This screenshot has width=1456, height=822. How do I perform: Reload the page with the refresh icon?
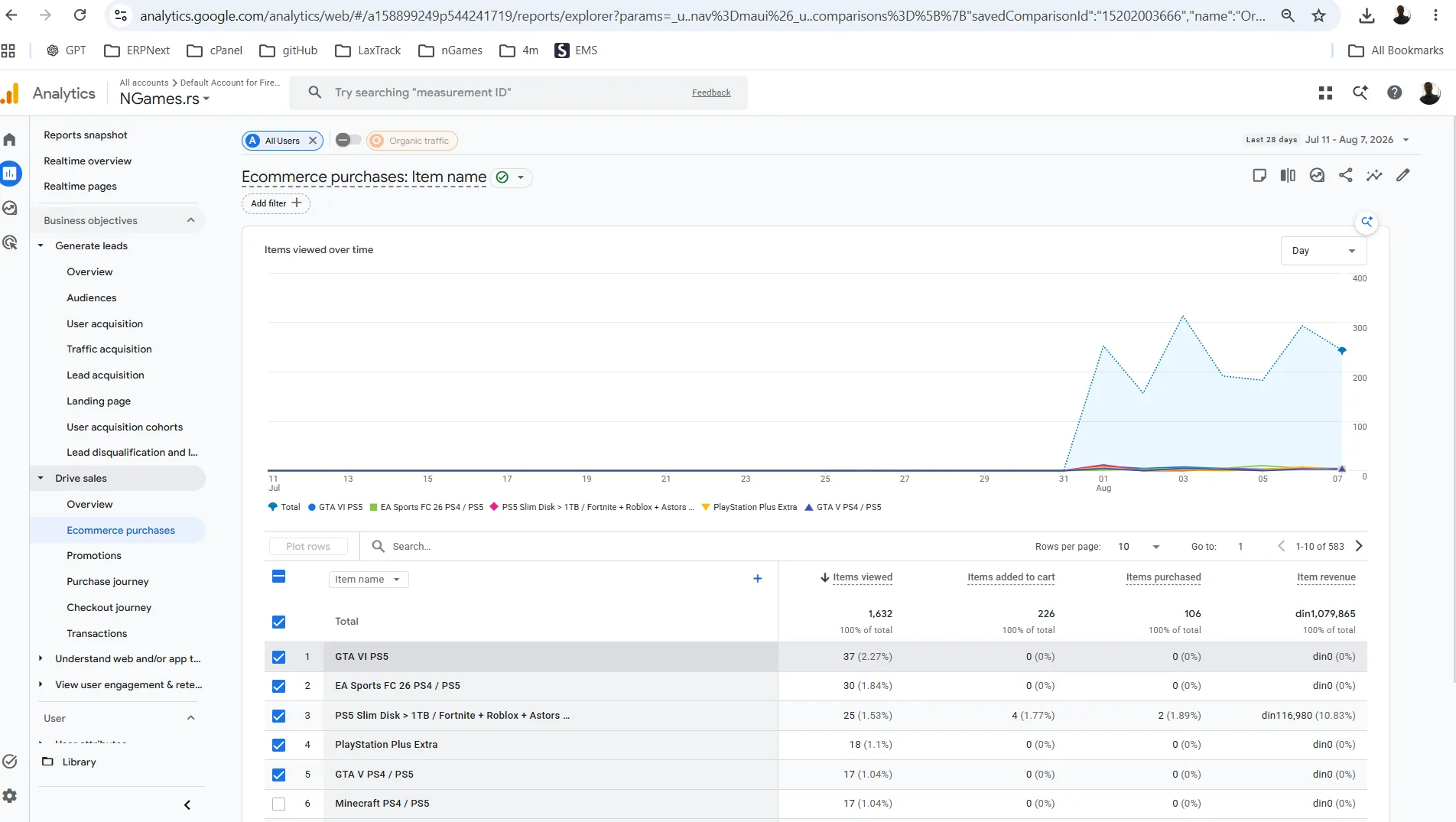coord(80,15)
